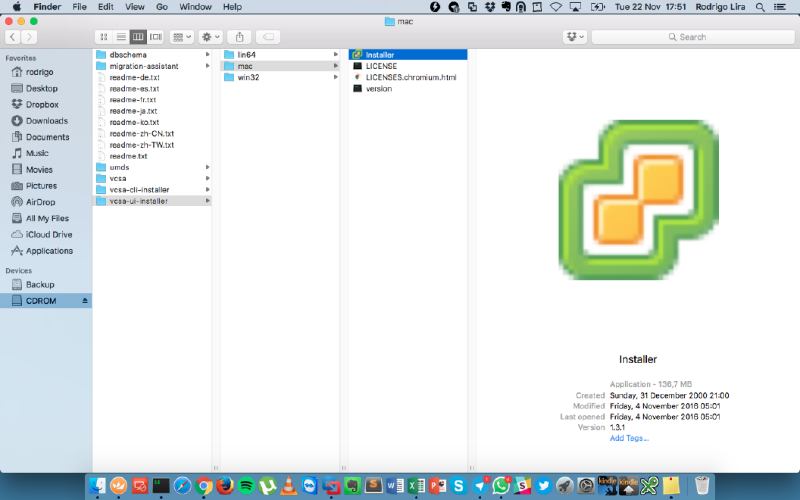Open the Dropbox toolbar dropdown

[x=574, y=37]
